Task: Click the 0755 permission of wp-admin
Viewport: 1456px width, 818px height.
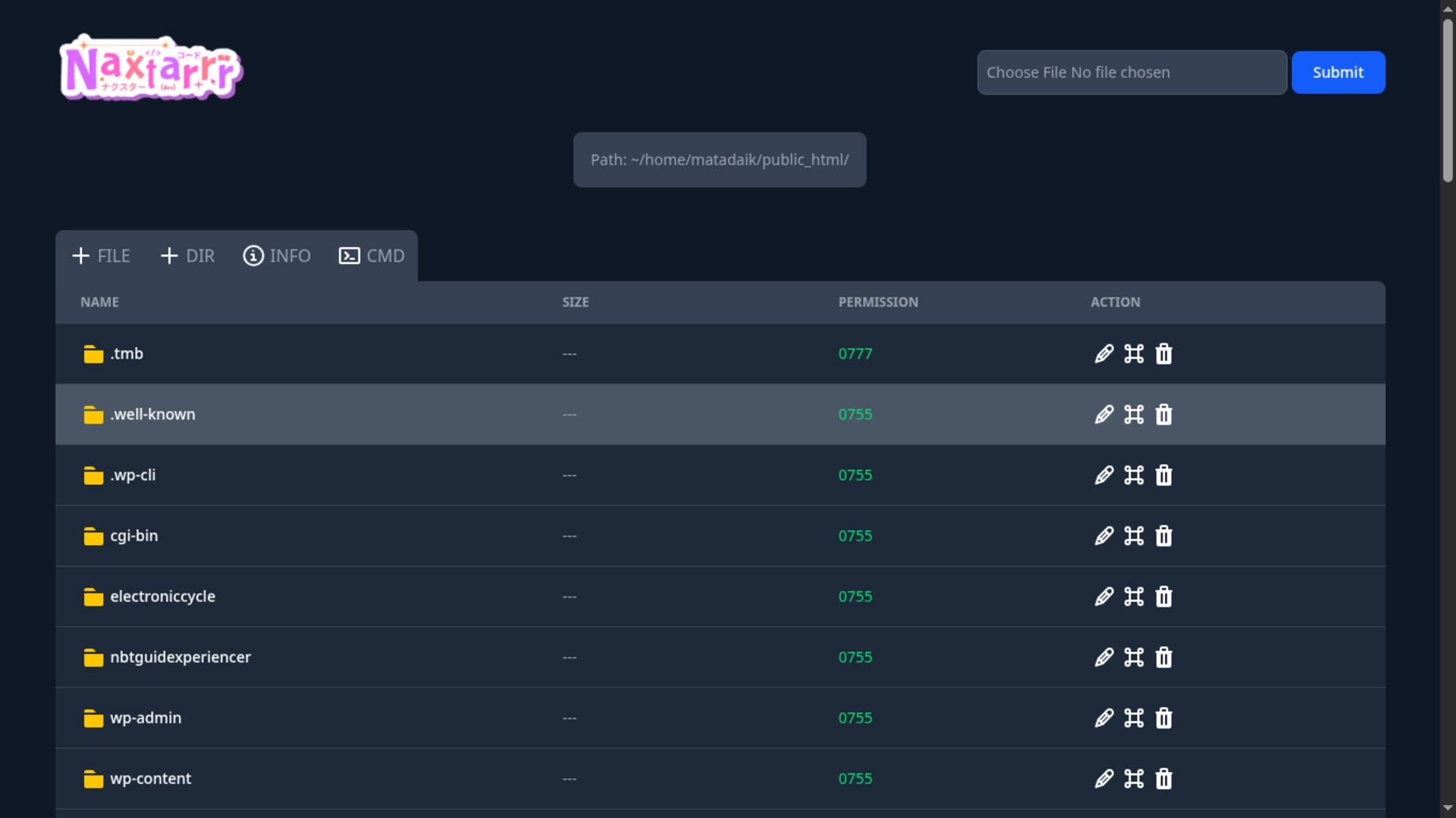Action: [855, 718]
